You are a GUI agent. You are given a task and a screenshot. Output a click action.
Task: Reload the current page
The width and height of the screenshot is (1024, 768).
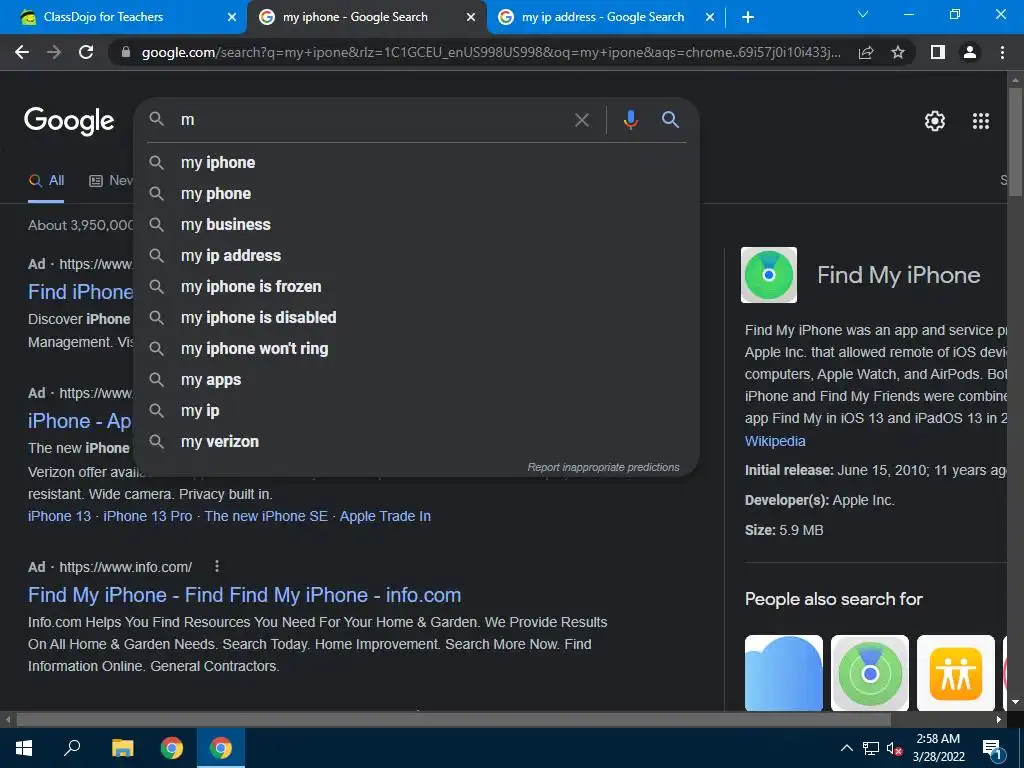click(86, 52)
